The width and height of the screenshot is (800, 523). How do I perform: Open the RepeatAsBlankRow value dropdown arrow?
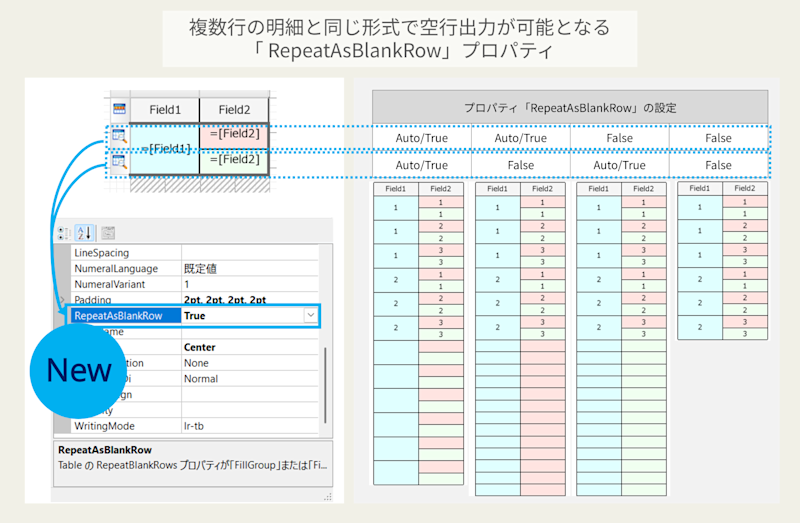coord(310,316)
